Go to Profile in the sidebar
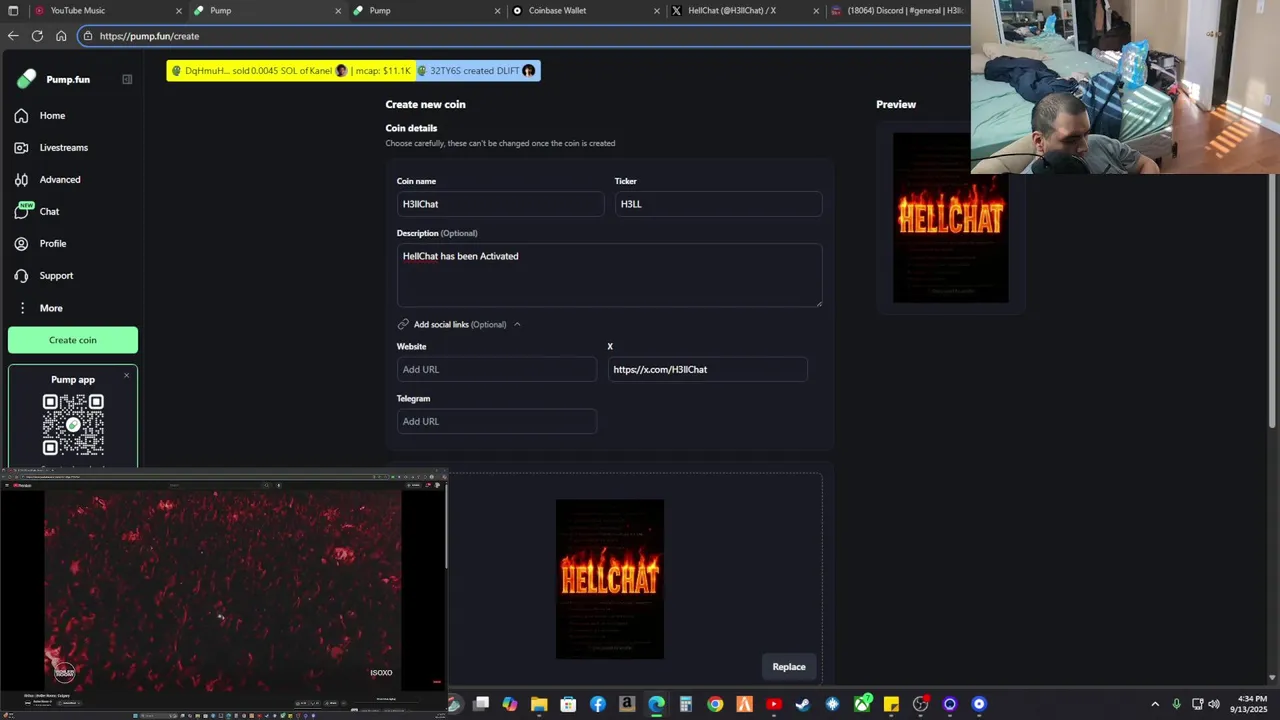Viewport: 1280px width, 720px height. point(72,244)
